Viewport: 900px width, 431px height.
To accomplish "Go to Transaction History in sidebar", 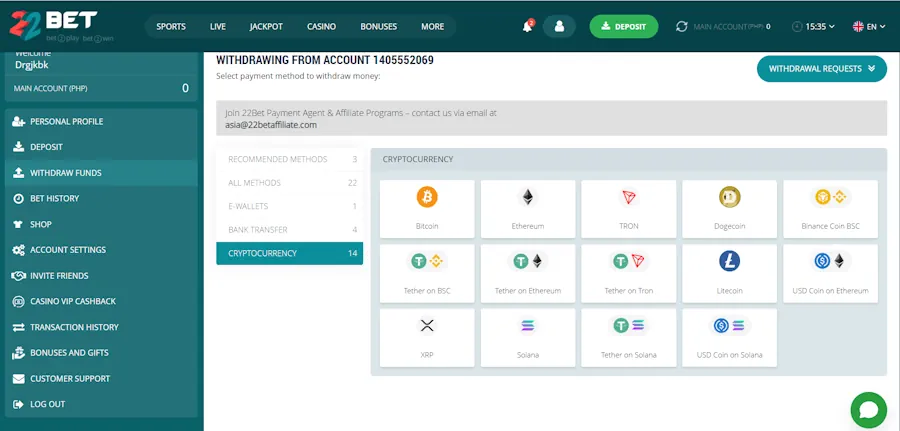I will 74,327.
